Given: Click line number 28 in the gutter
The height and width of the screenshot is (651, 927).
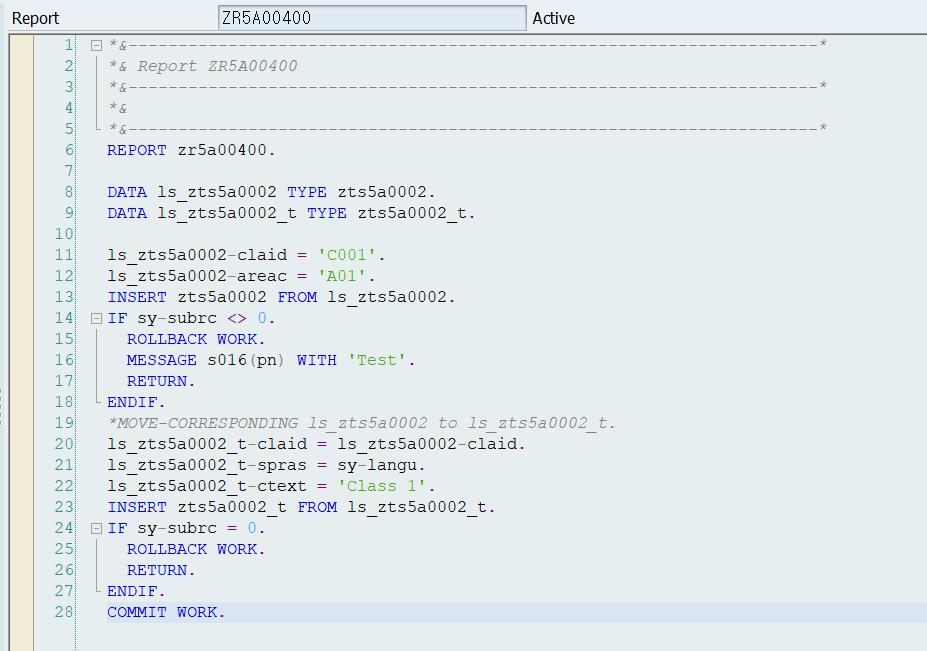Looking at the screenshot, I should point(64,612).
